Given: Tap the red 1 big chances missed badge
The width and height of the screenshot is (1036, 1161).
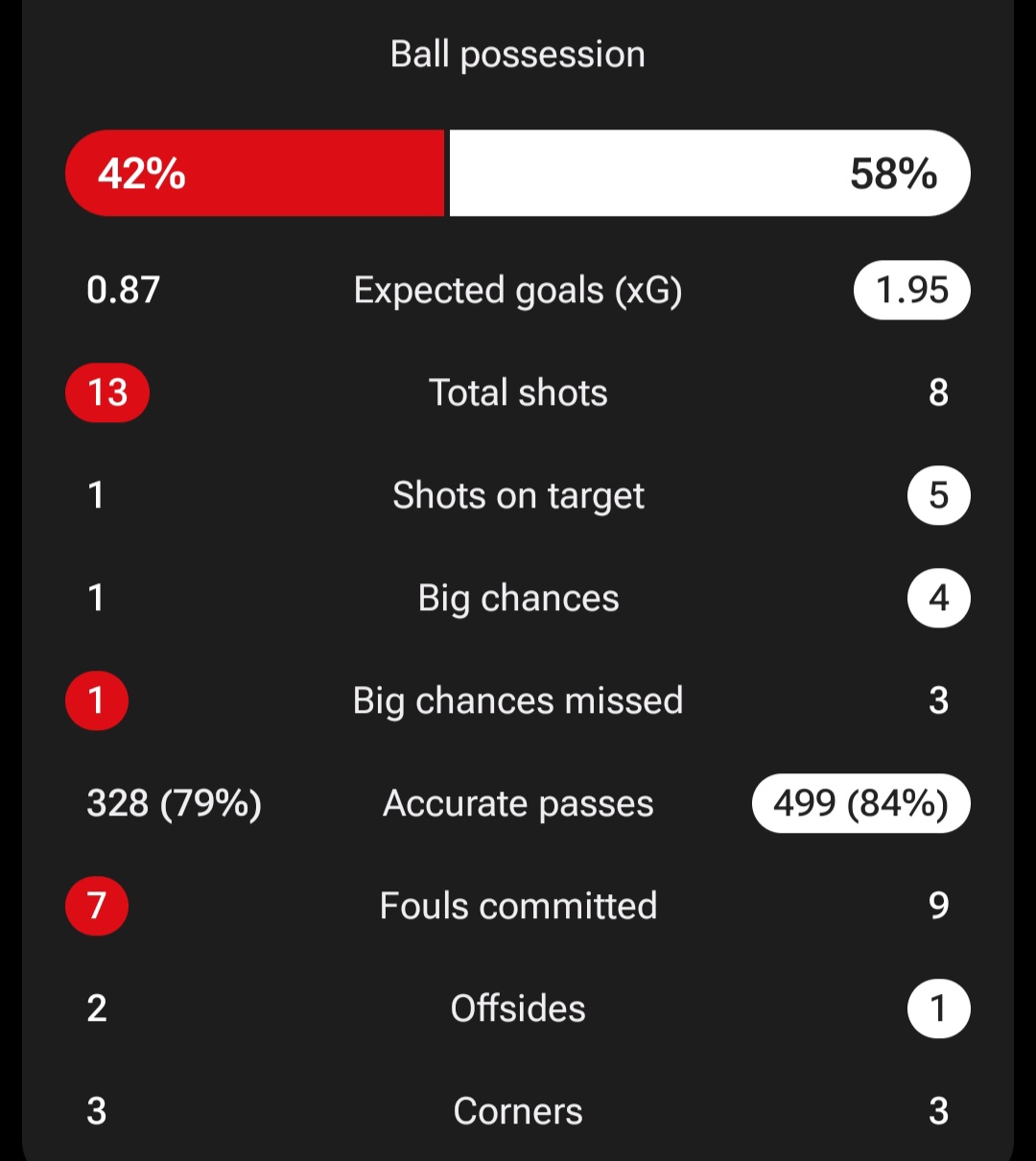Looking at the screenshot, I should point(96,700).
